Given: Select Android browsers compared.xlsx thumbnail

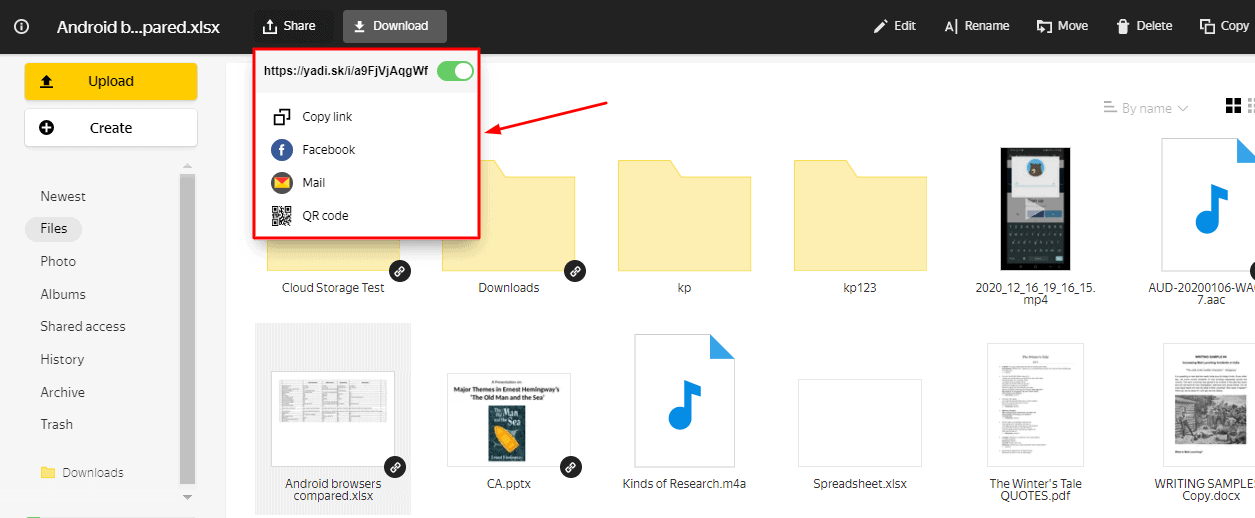Looking at the screenshot, I should pos(333,419).
